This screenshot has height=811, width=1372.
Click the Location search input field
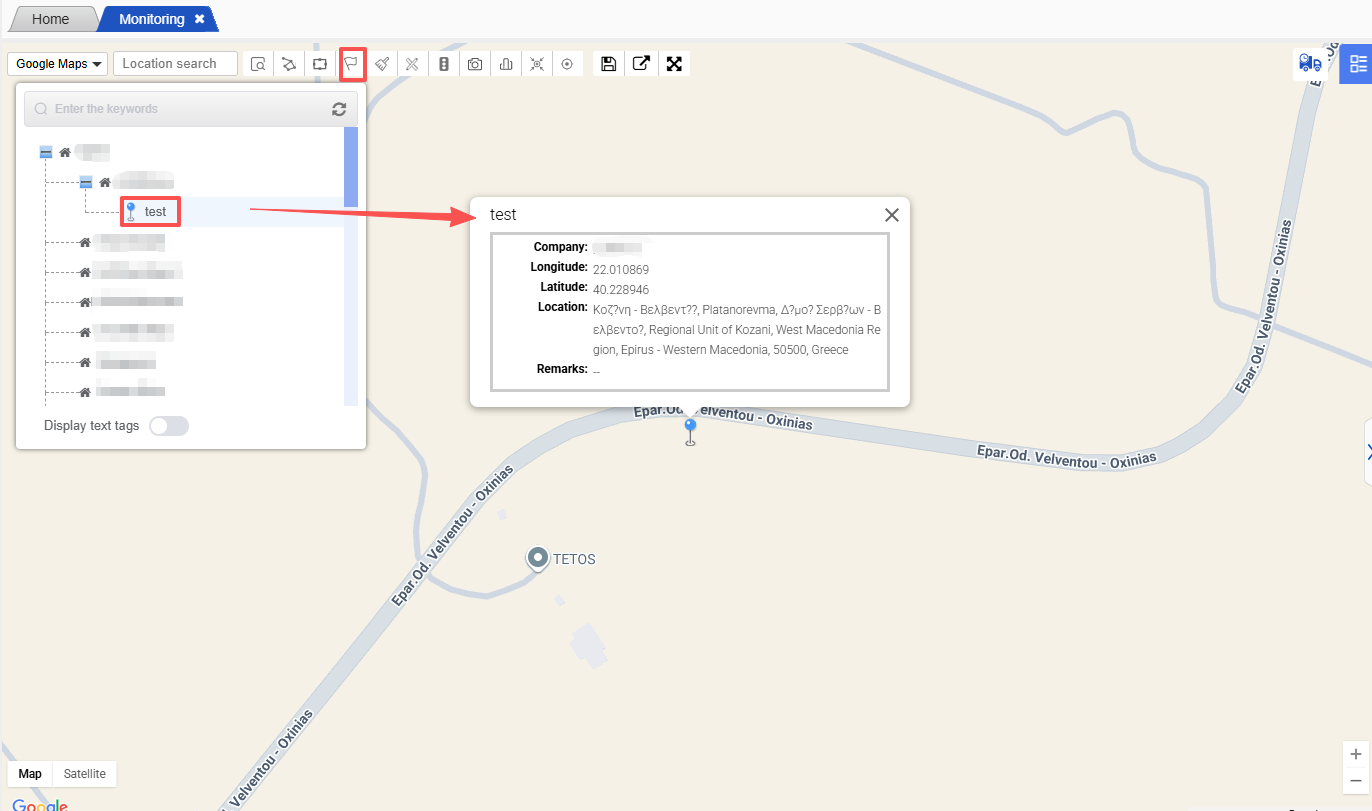click(x=175, y=64)
